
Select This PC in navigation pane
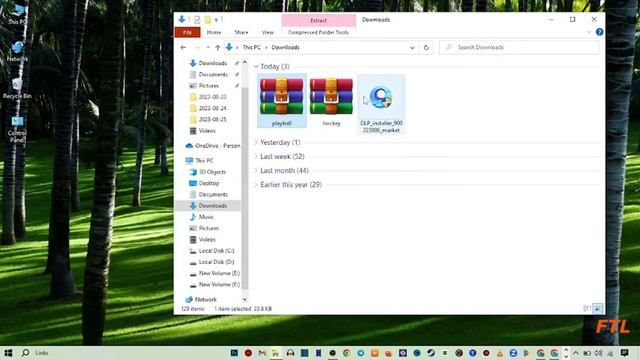pyautogui.click(x=200, y=160)
